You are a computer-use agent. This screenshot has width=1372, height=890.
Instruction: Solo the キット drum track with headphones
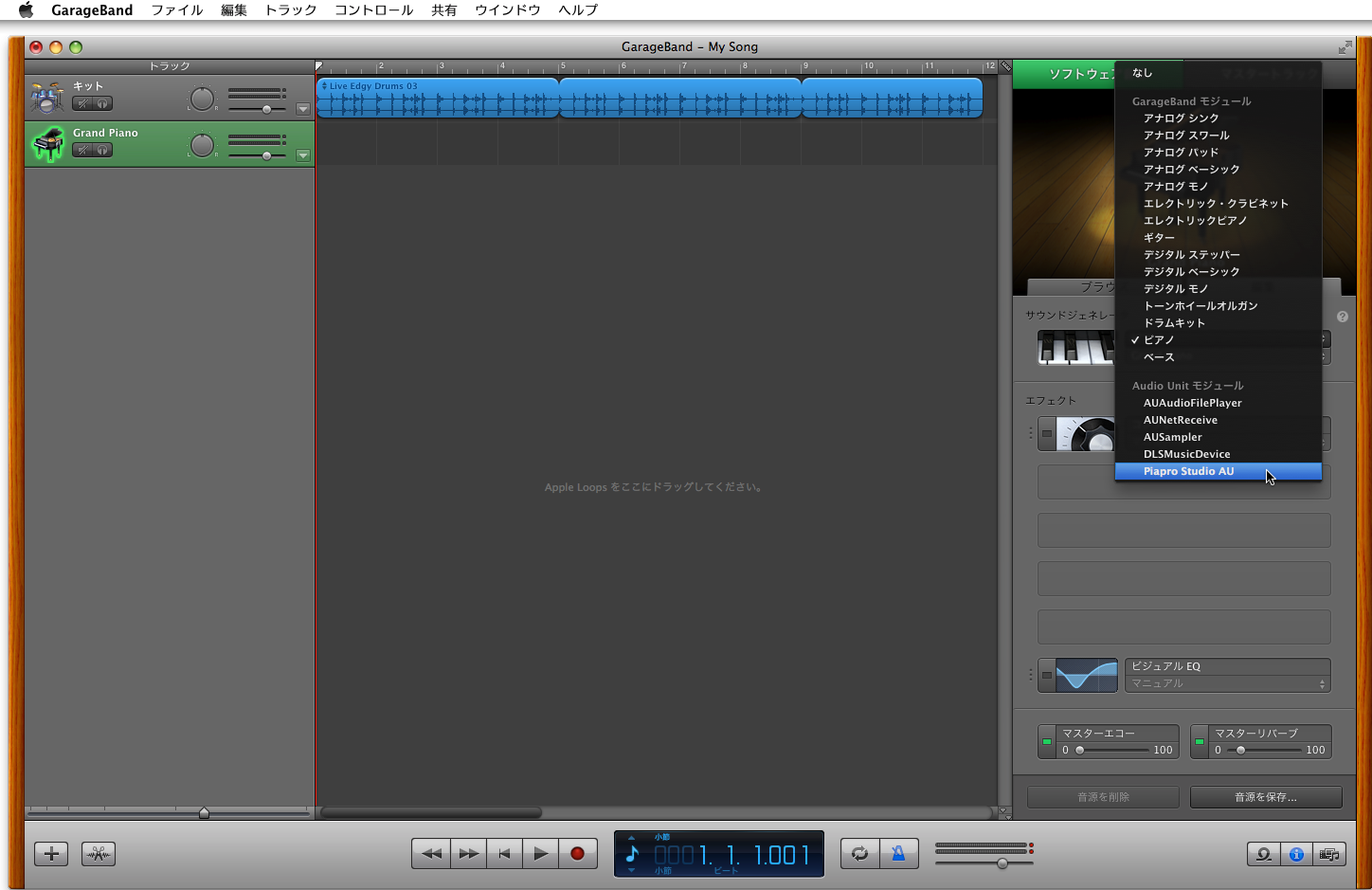point(102,103)
